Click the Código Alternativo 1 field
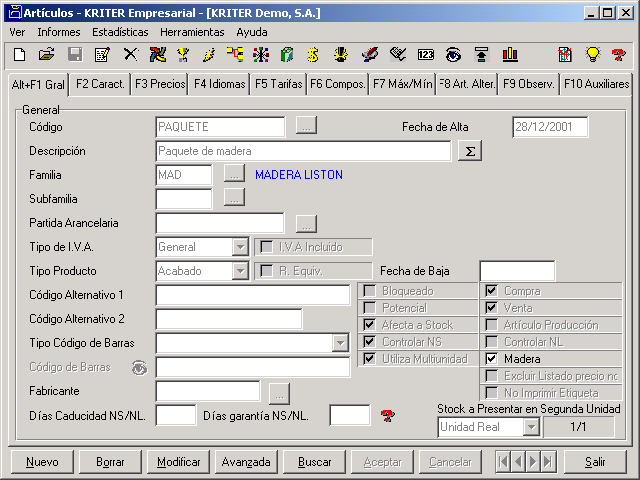This screenshot has width=640, height=480. click(253, 295)
